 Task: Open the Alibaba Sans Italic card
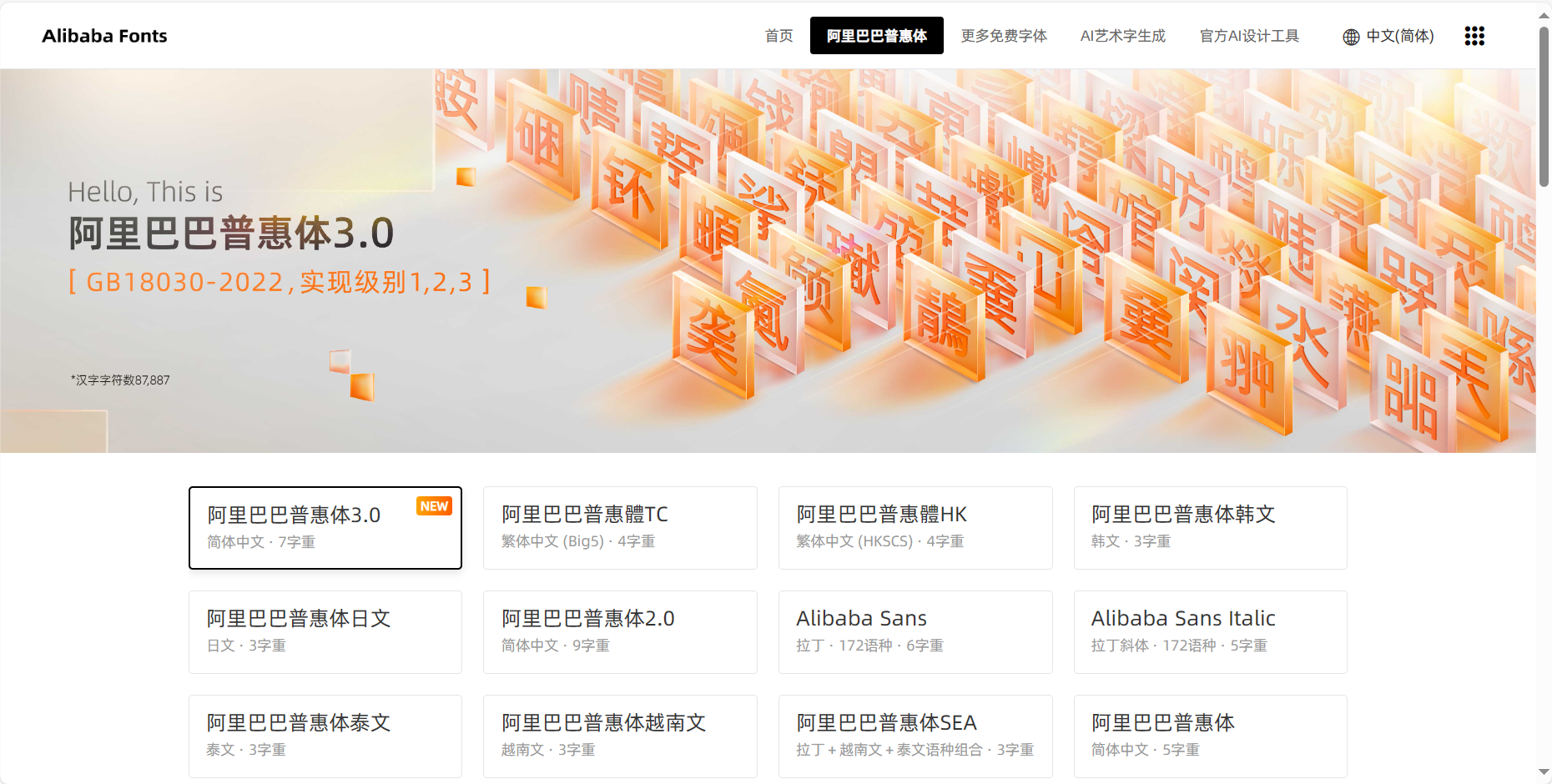click(1211, 631)
